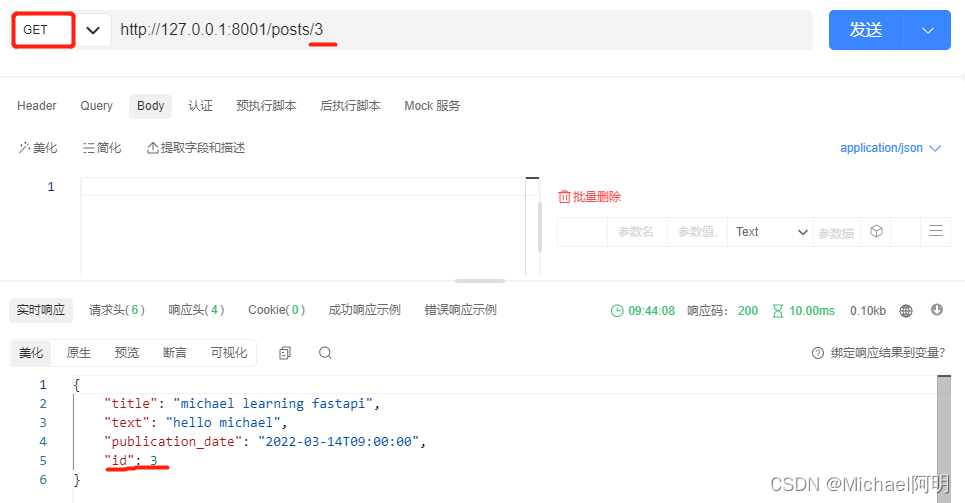Expand the send button dropdown chevron
The image size is (965, 503).
pos(927,30)
